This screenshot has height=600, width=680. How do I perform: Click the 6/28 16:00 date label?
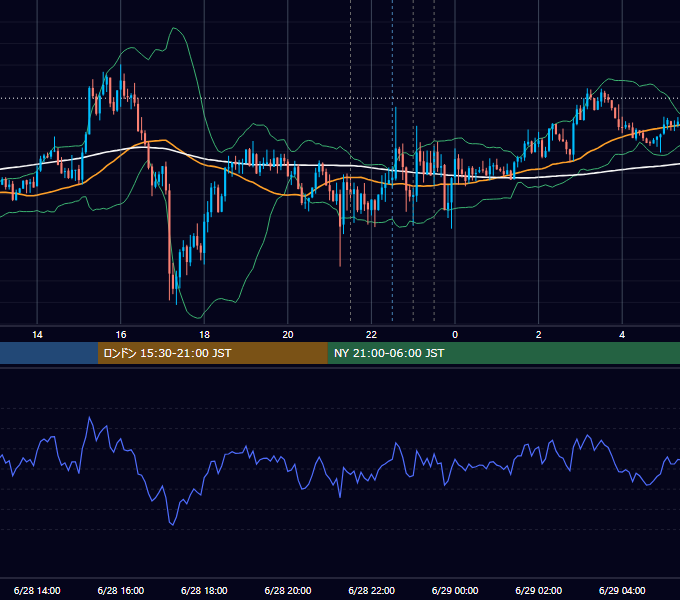121,590
